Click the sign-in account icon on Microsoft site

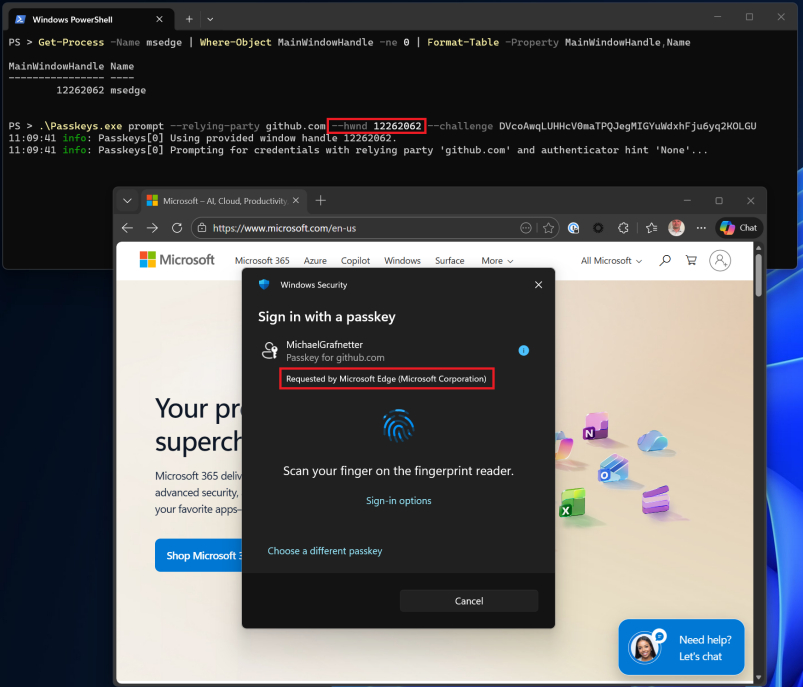pos(720,261)
